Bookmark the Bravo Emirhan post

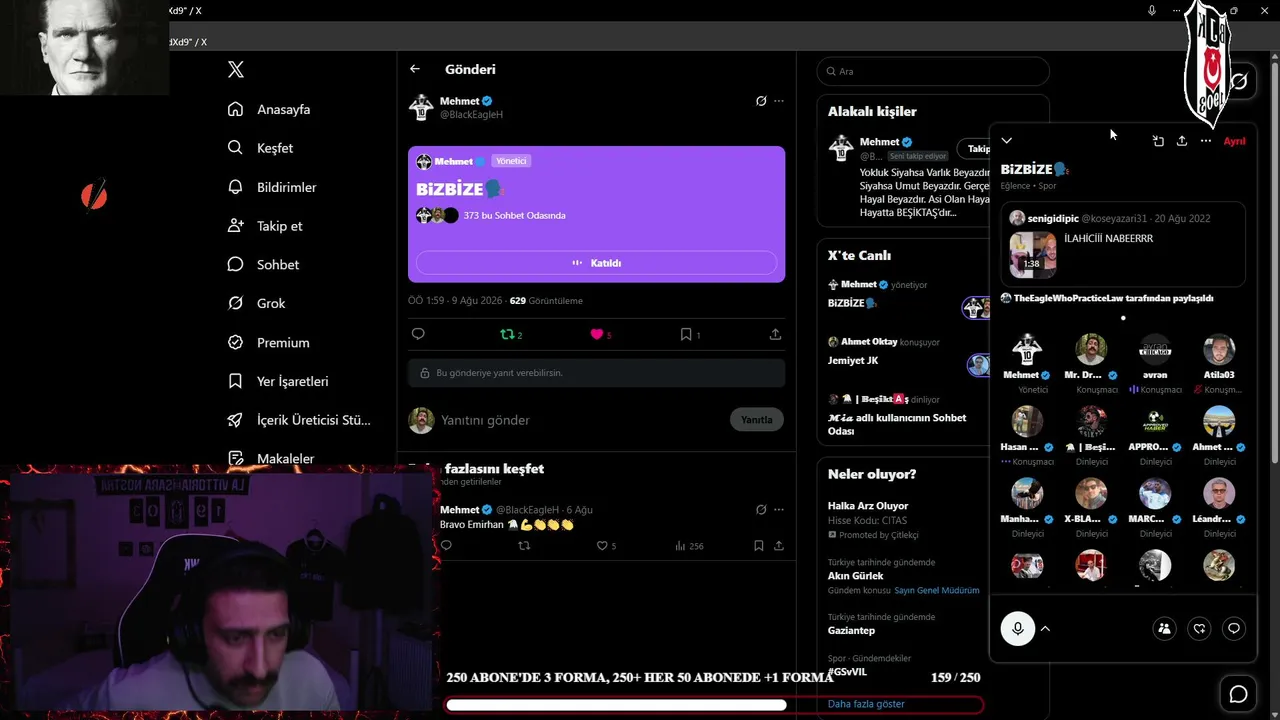pos(759,546)
